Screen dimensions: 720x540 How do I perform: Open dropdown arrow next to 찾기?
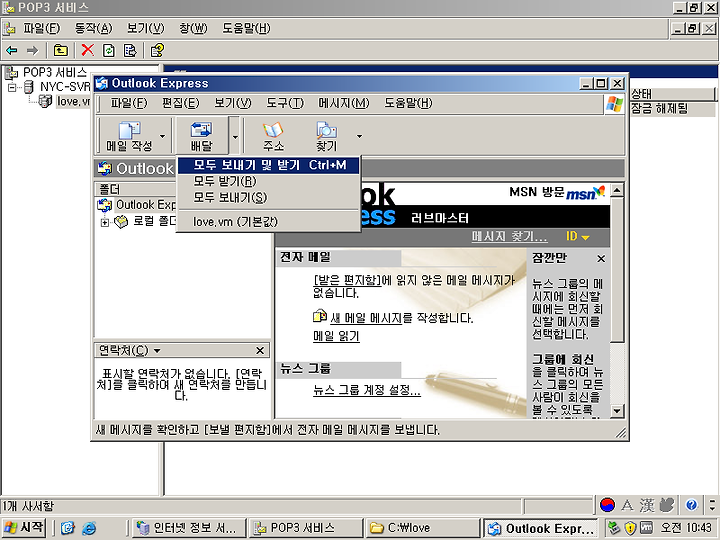pos(359,136)
